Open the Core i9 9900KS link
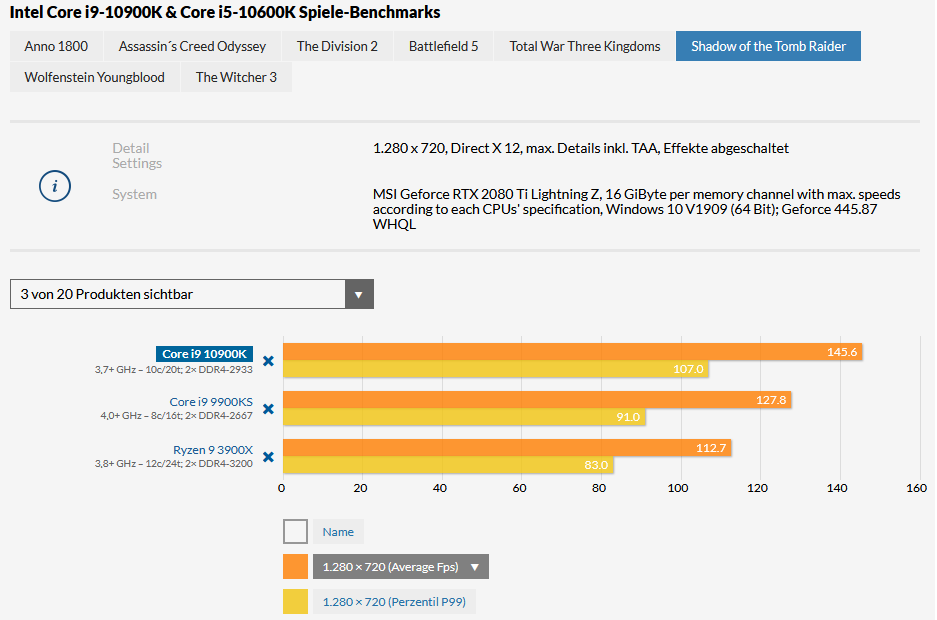The height and width of the screenshot is (620, 937). pyautogui.click(x=211, y=402)
